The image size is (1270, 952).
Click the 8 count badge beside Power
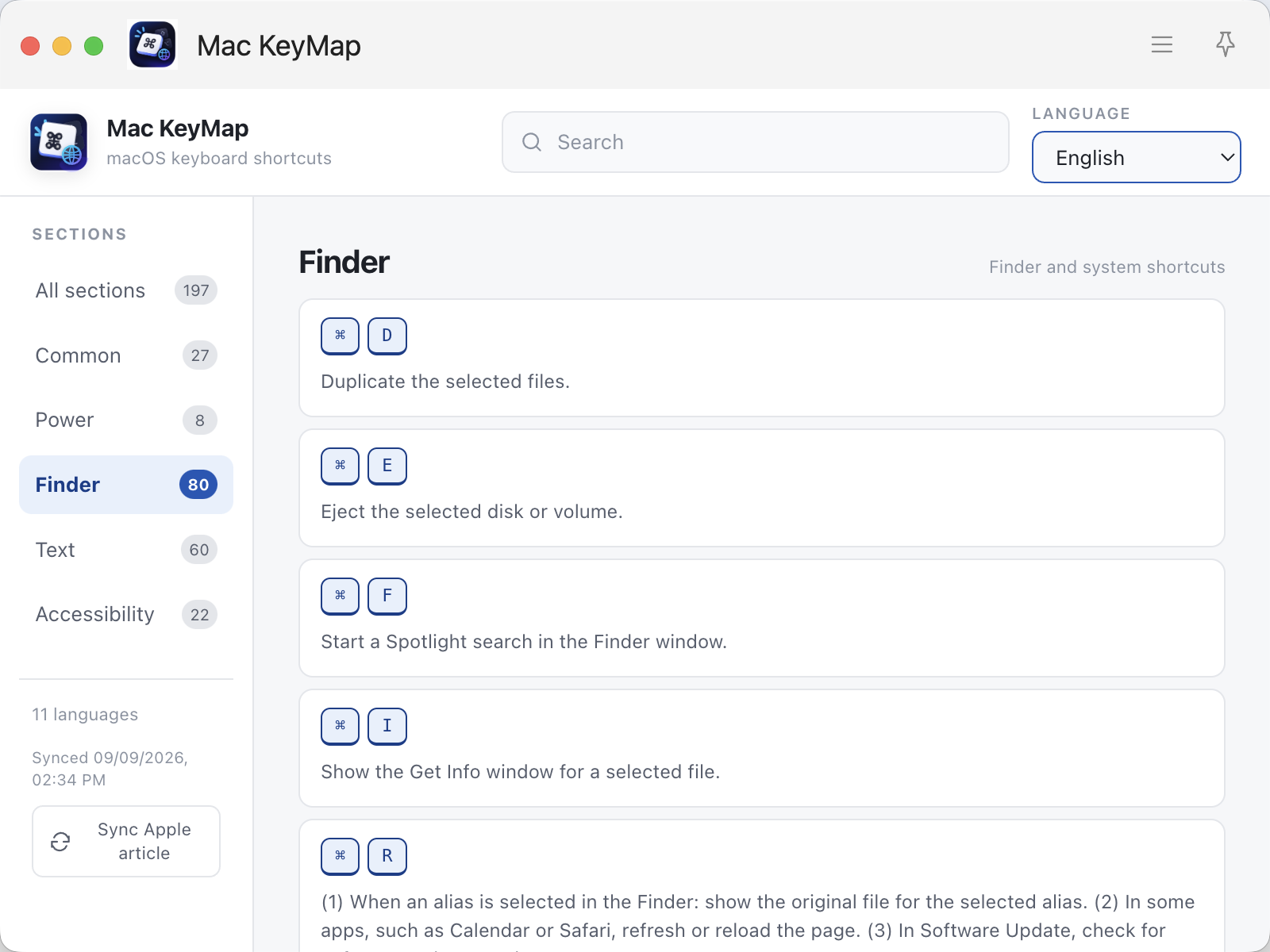(200, 420)
